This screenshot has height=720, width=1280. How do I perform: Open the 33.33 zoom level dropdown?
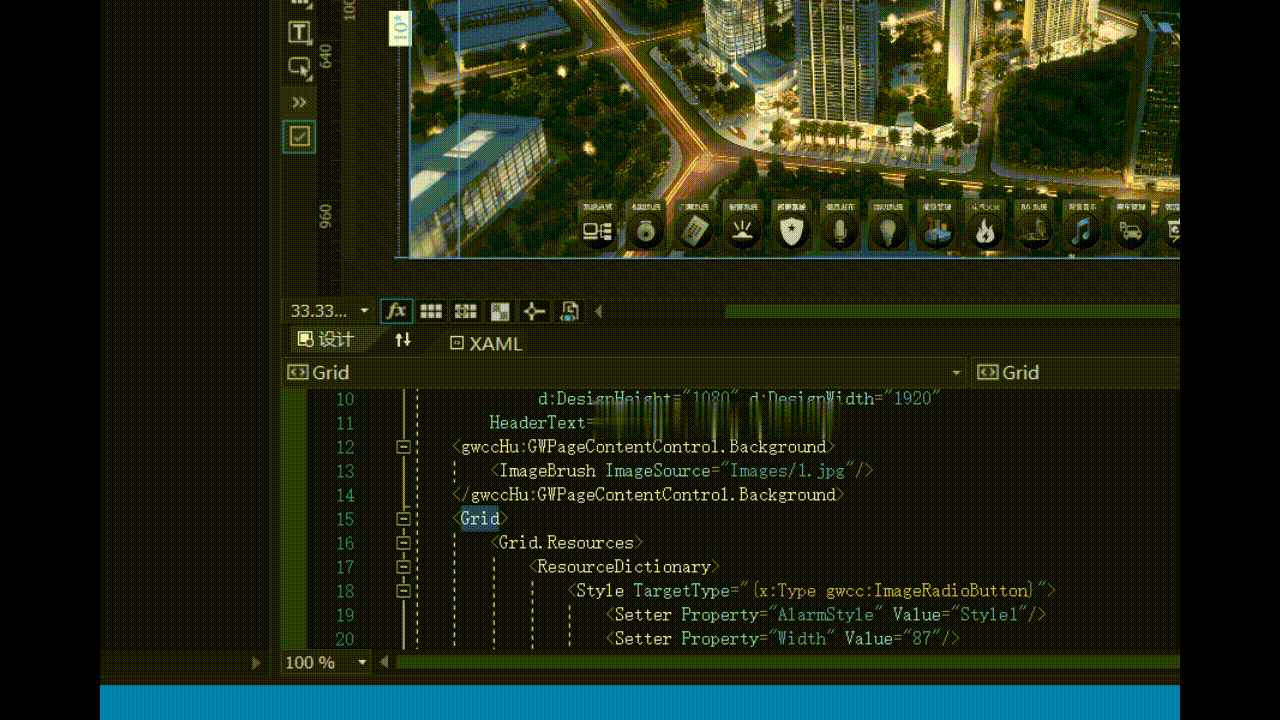coord(364,311)
